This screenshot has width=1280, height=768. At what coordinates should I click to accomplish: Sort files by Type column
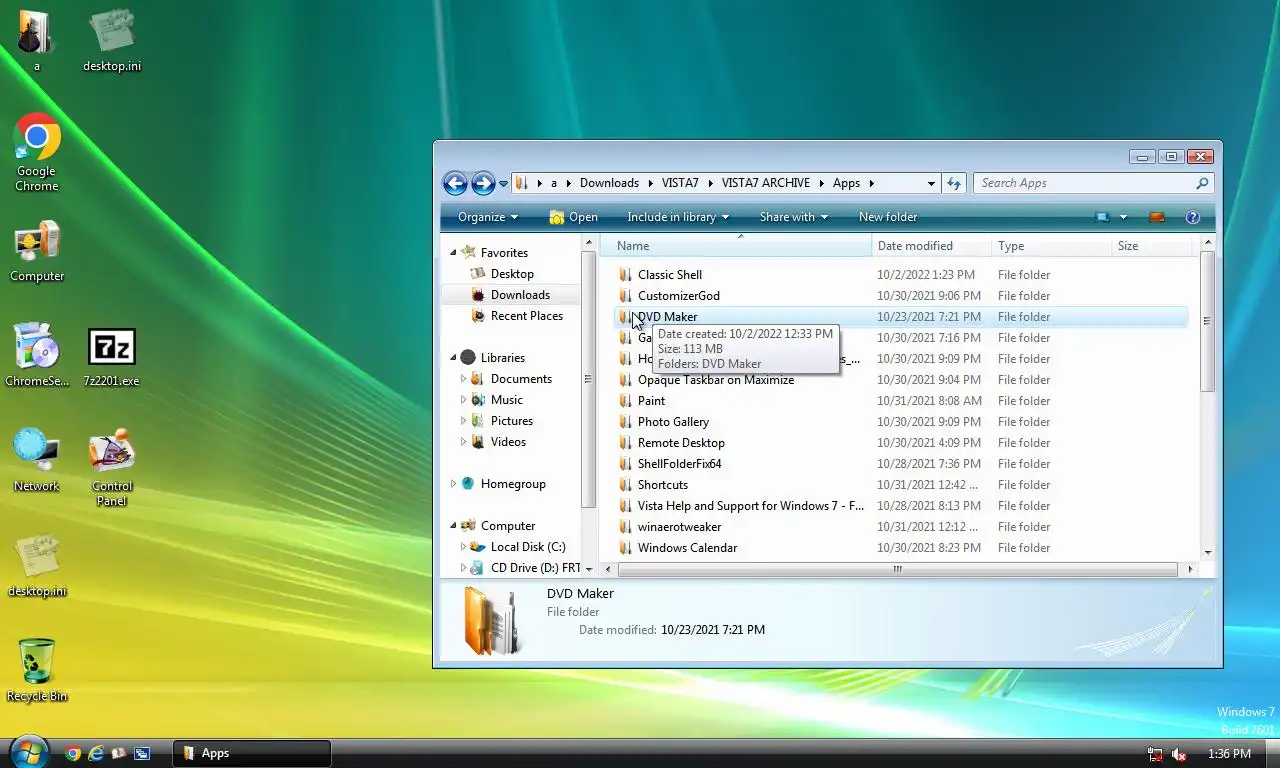tap(1051, 246)
